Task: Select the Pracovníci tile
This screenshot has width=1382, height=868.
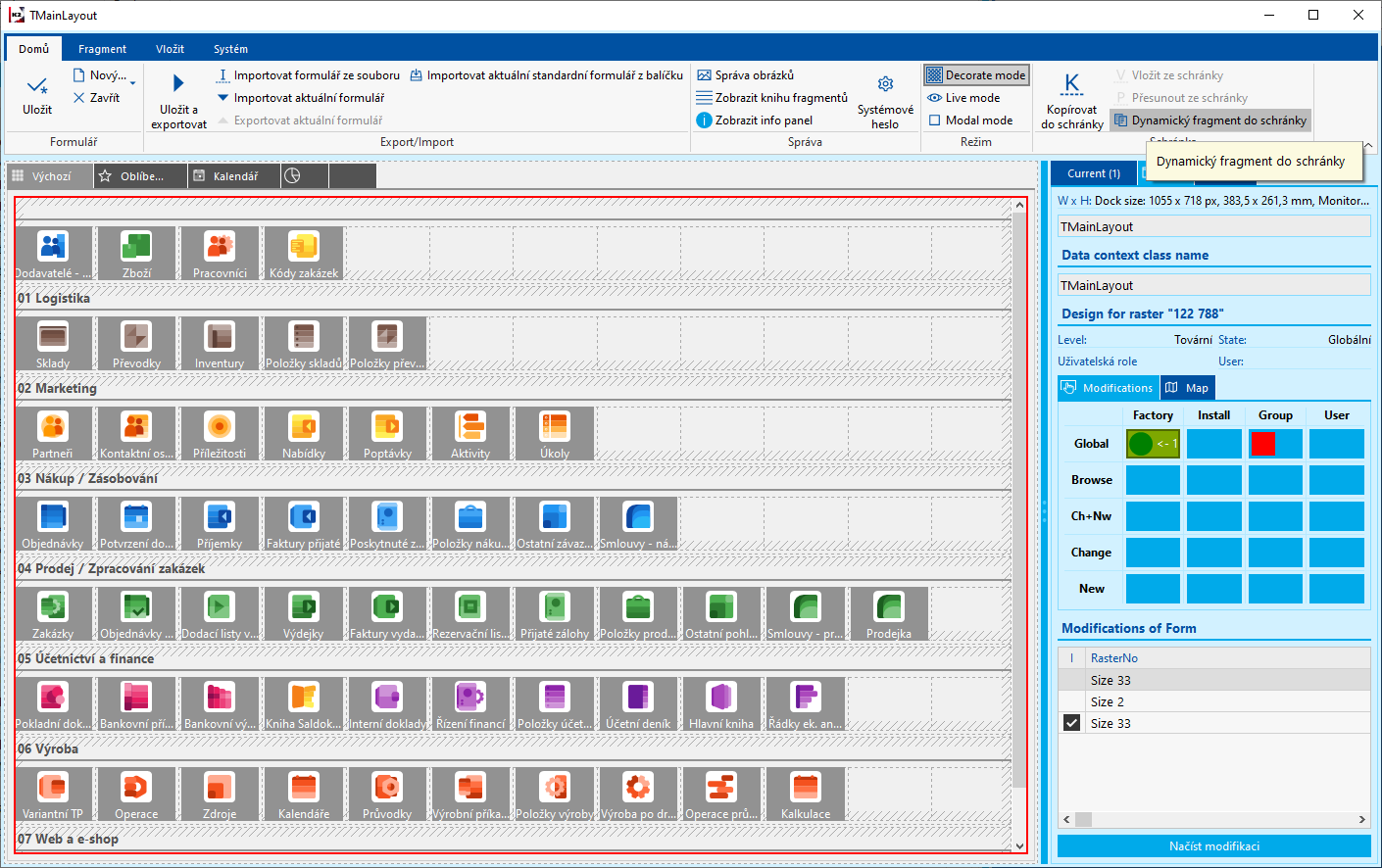Action: coord(220,254)
